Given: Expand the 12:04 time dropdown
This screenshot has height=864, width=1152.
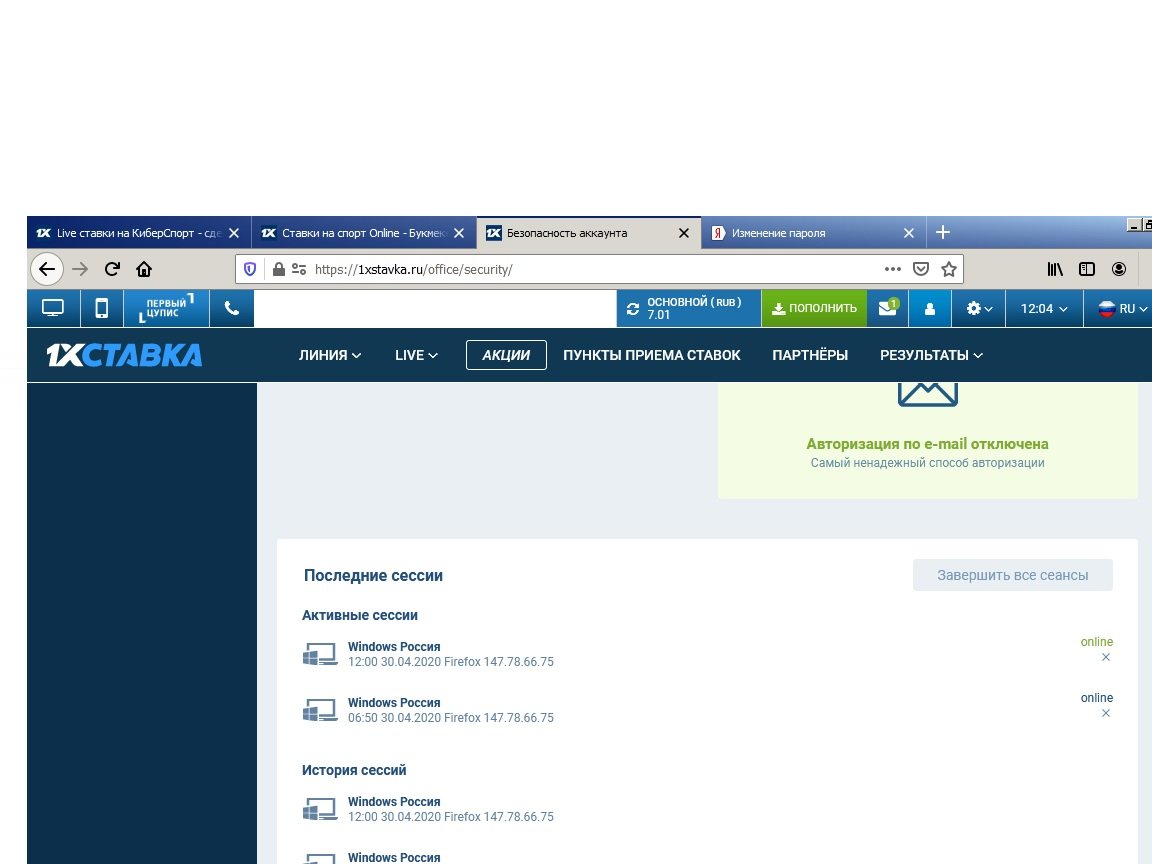Looking at the screenshot, I should point(1044,309).
